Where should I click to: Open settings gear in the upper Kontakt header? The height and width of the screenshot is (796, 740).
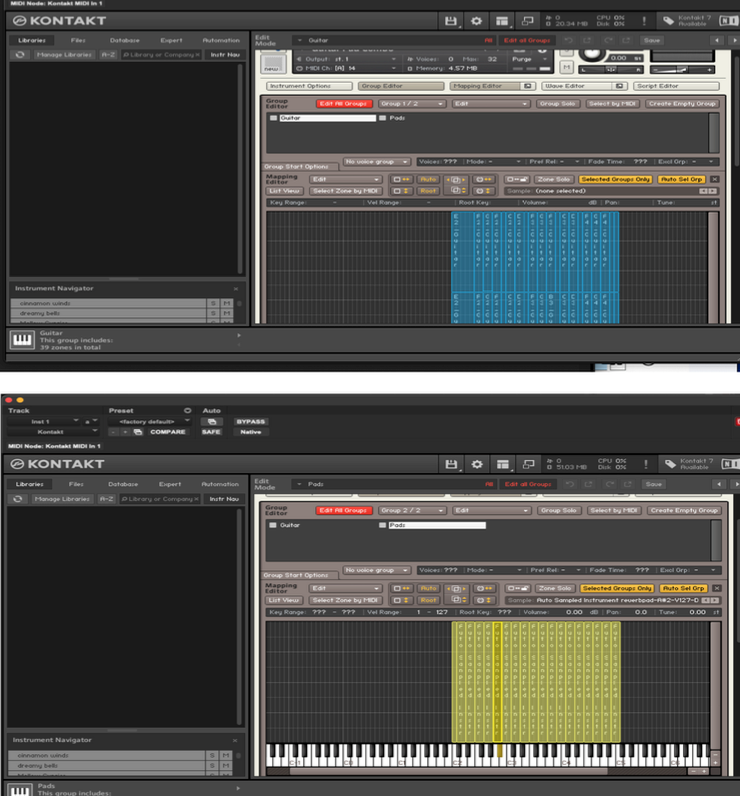[x=476, y=21]
